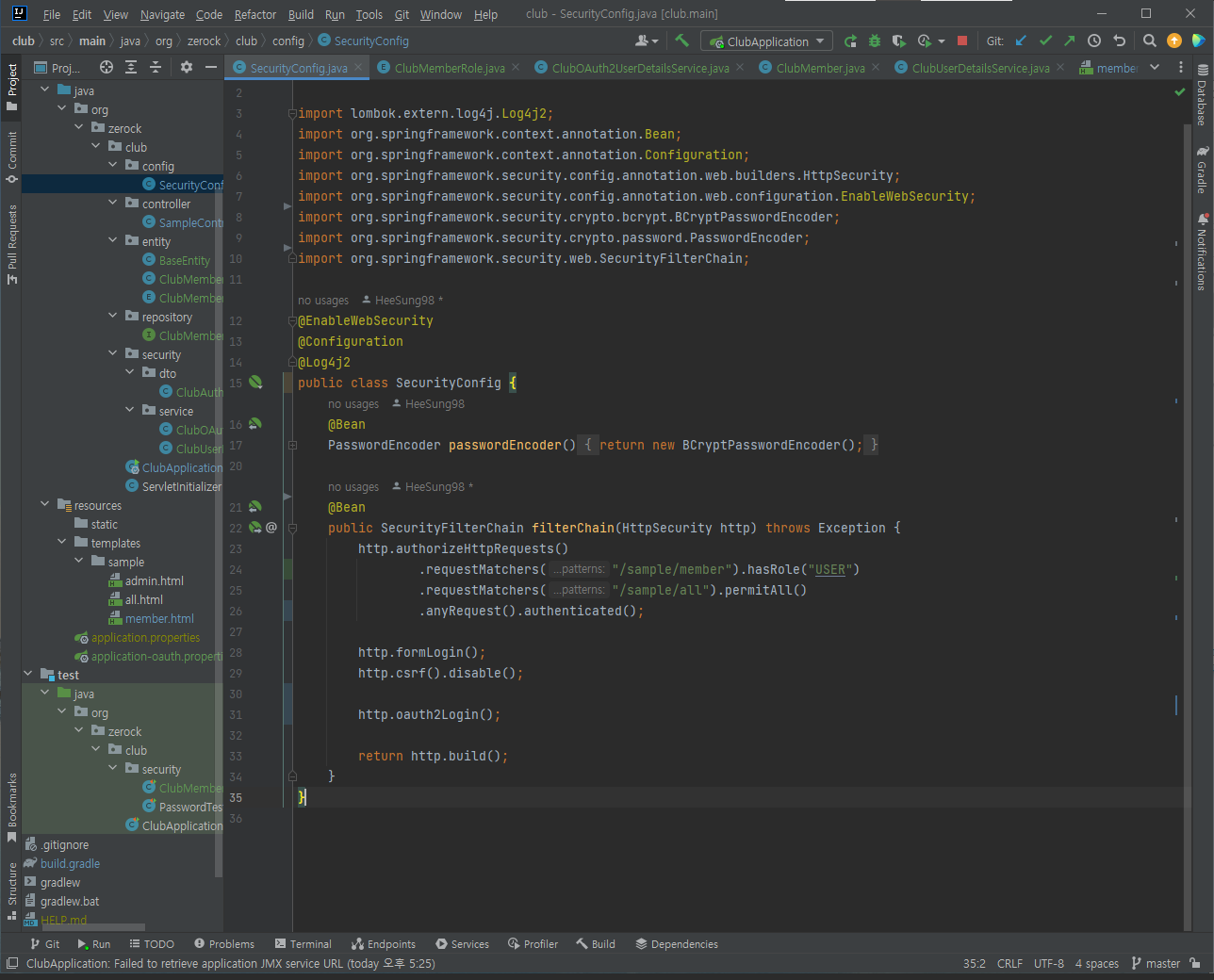Rerun ClubApplication with the green run icon
Screen dimensions: 1214x980
point(850,41)
